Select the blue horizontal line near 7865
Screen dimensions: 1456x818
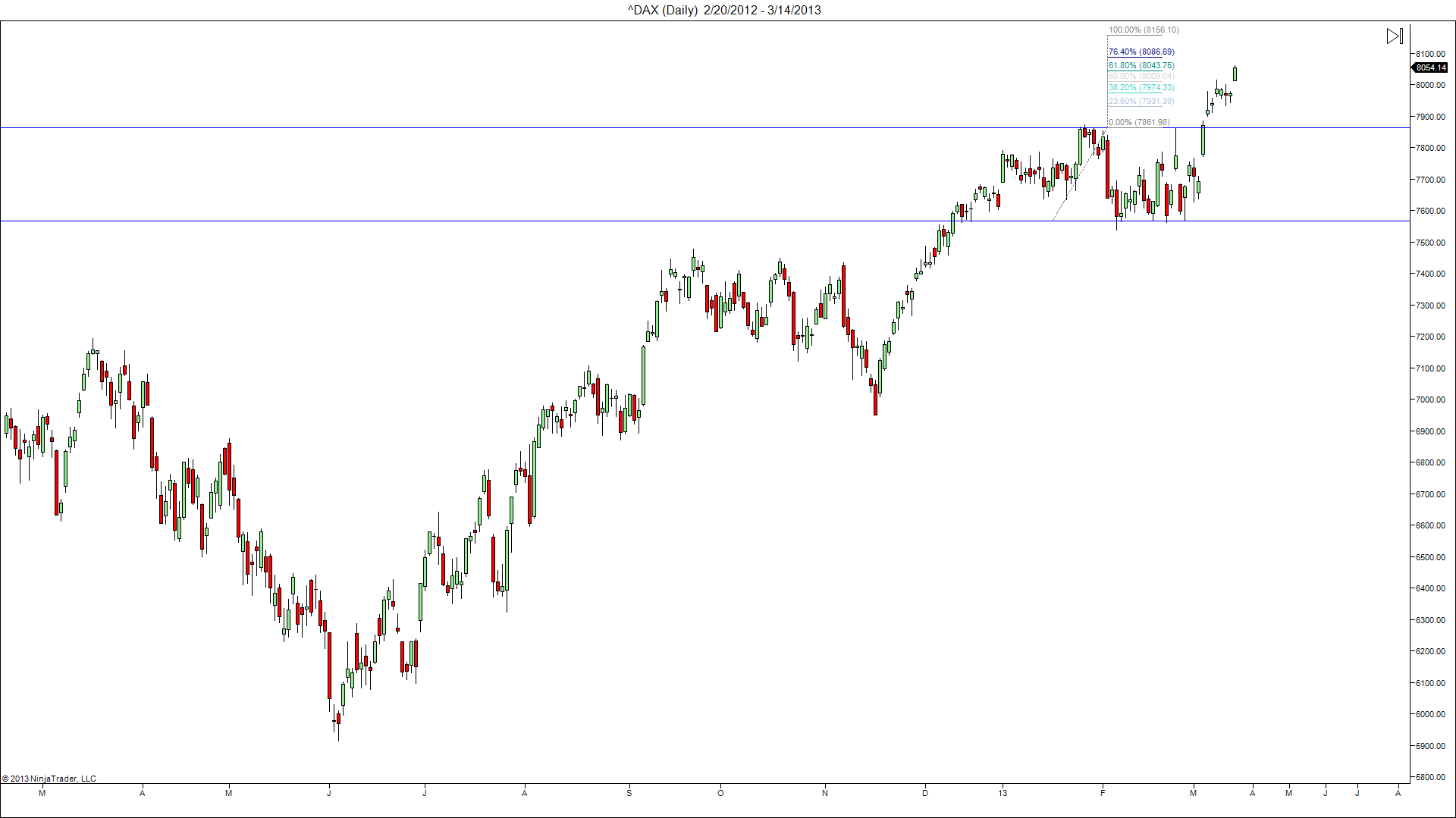point(704,127)
